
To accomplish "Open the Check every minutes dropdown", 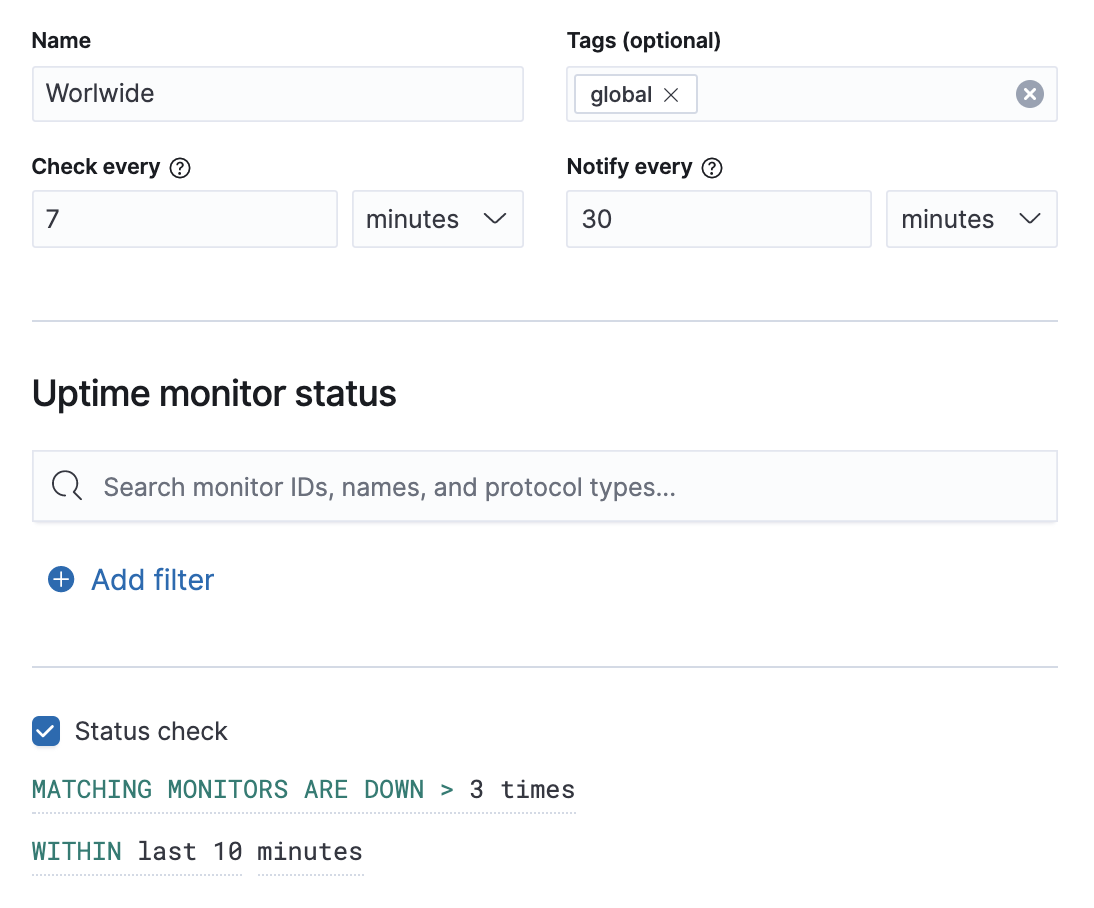I will [x=437, y=218].
